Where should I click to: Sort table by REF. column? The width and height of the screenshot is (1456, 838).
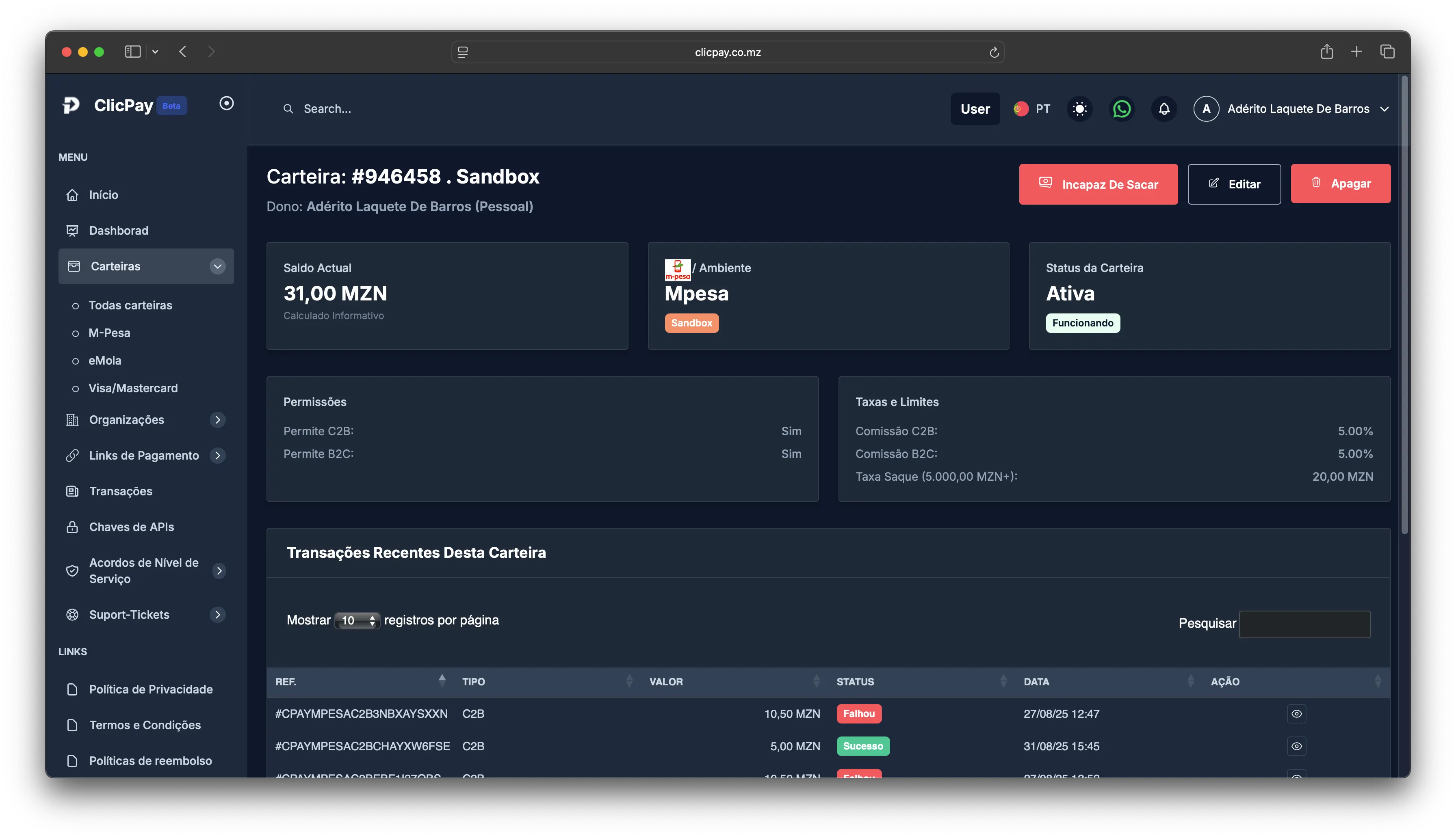point(360,682)
